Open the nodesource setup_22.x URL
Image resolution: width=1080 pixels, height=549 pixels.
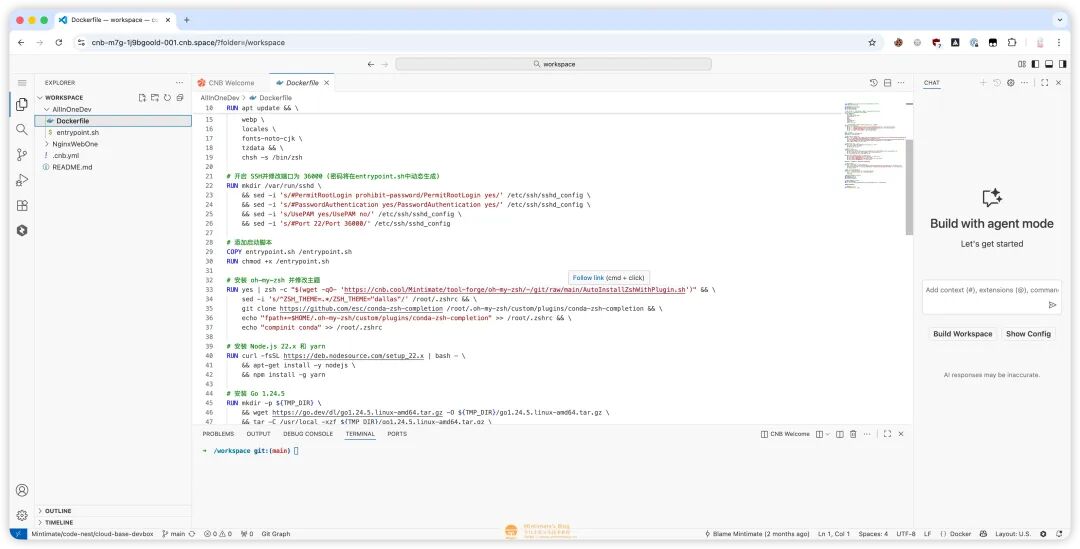click(353, 356)
